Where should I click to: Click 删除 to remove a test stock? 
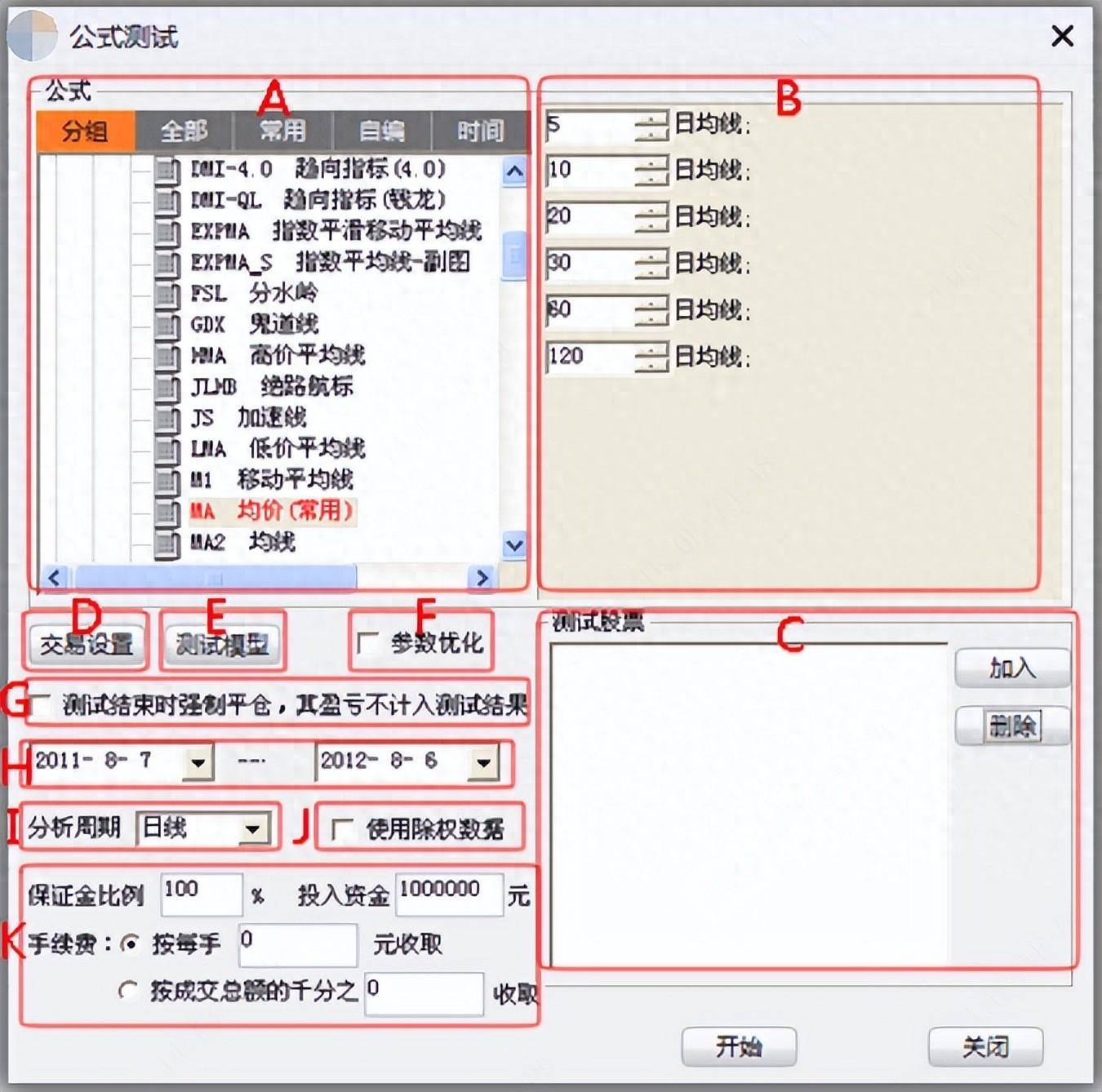1013,726
